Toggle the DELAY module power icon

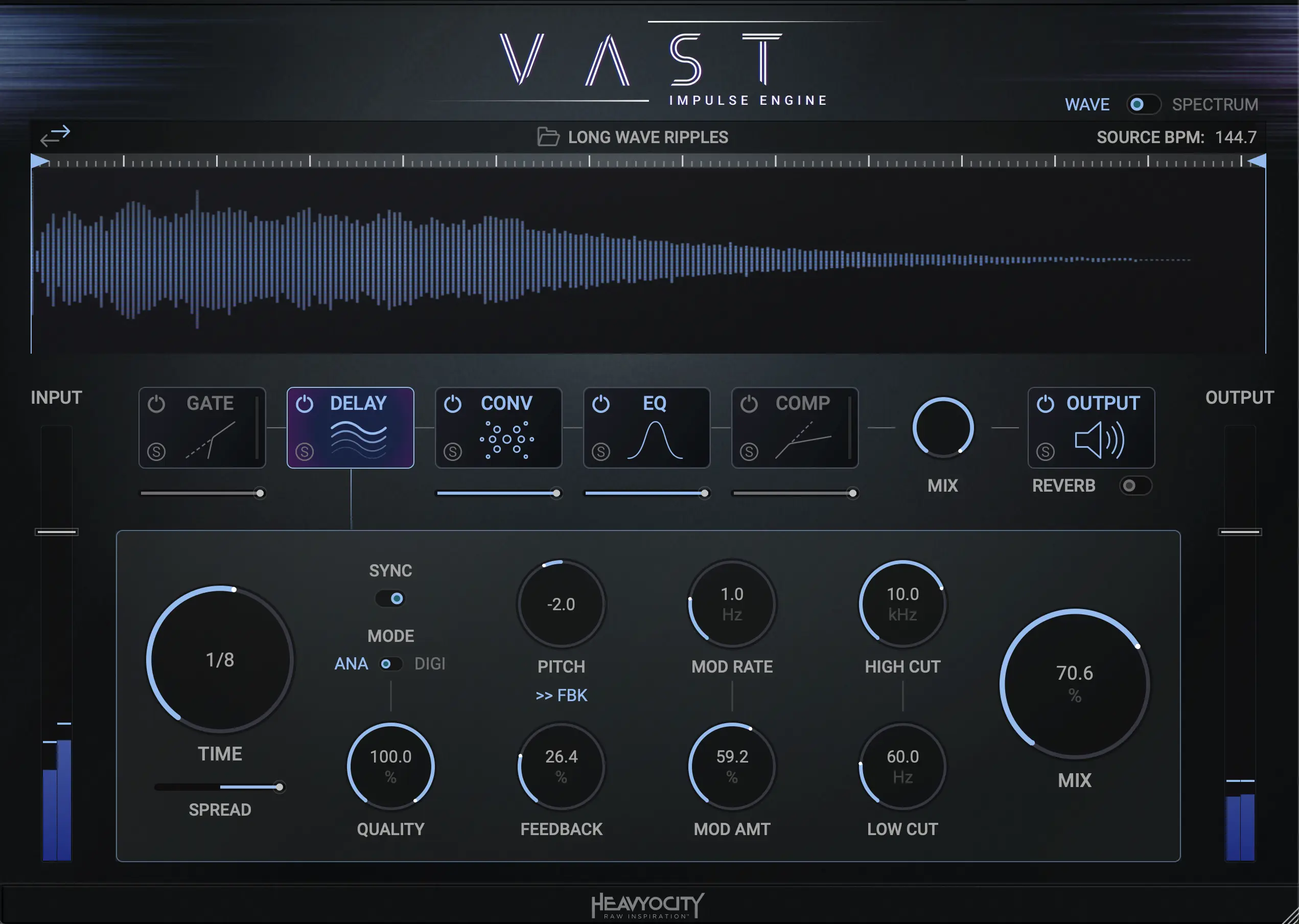[305, 404]
